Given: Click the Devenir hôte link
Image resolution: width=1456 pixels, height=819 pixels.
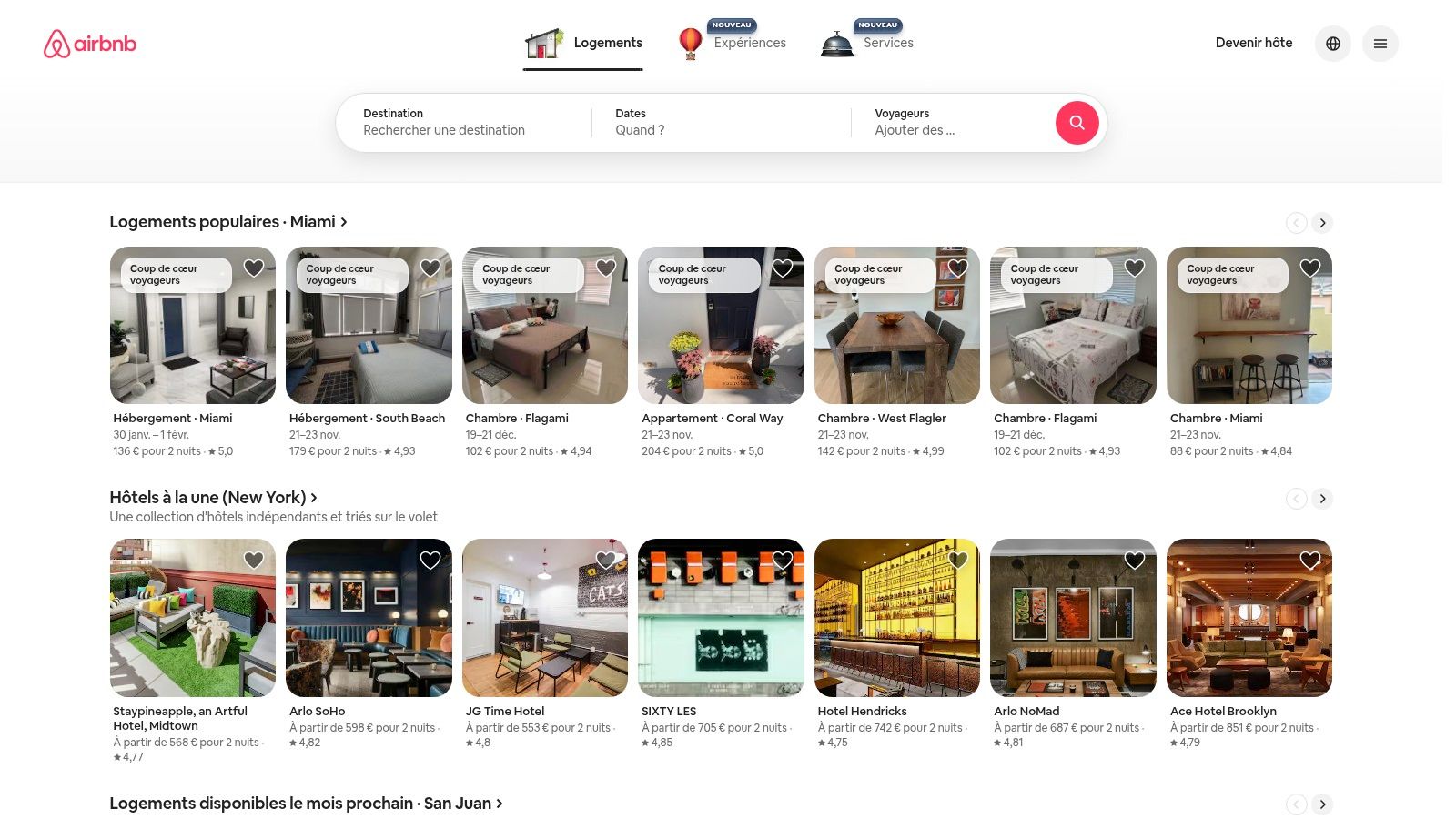Looking at the screenshot, I should pos(1254,43).
